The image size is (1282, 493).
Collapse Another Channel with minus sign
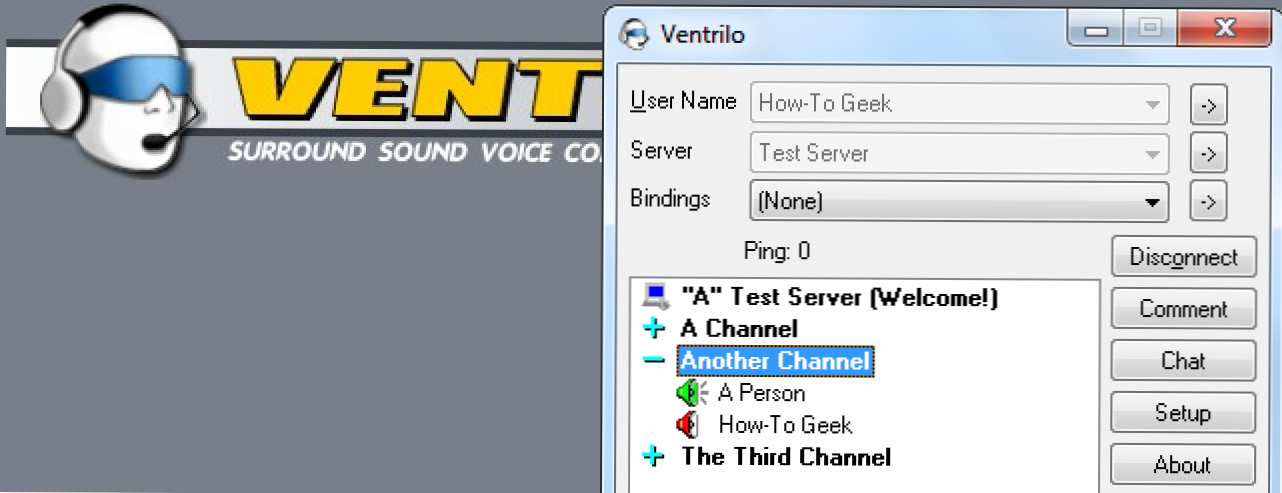click(x=655, y=361)
